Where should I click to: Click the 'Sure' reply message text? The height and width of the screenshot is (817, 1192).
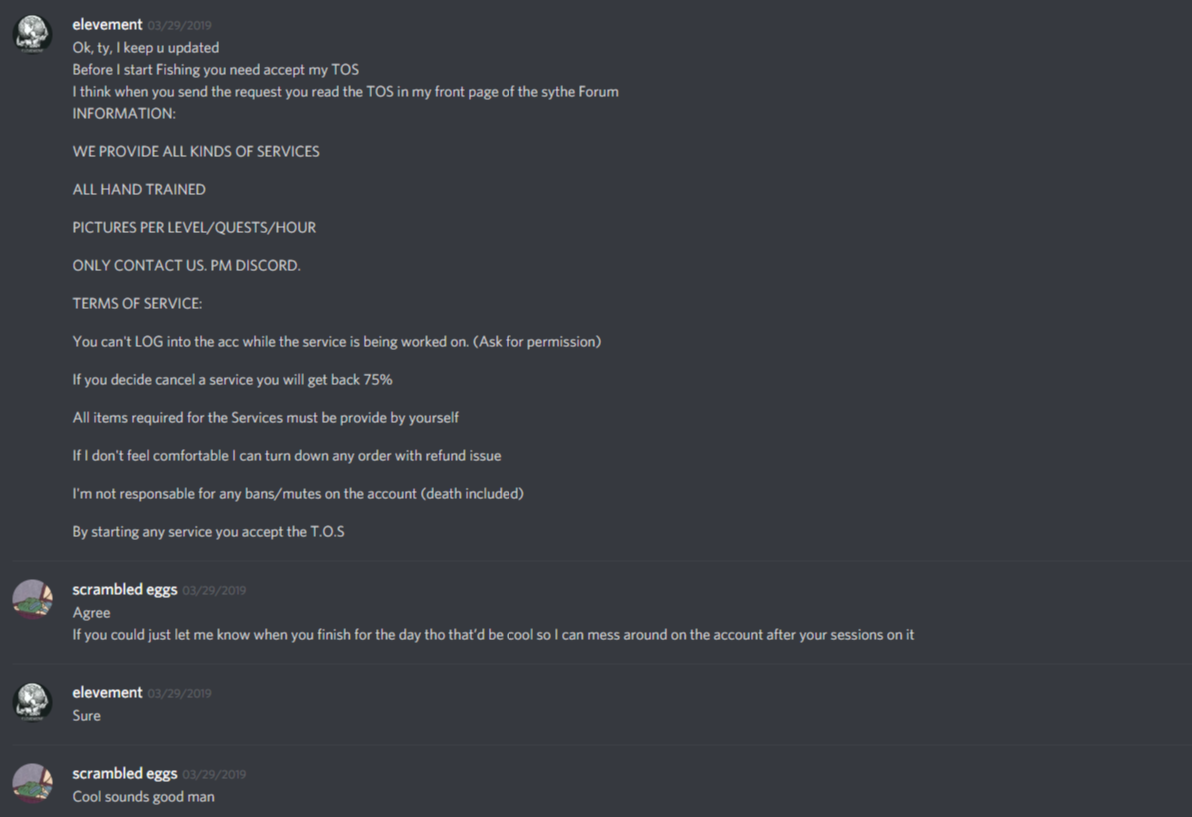(87, 715)
